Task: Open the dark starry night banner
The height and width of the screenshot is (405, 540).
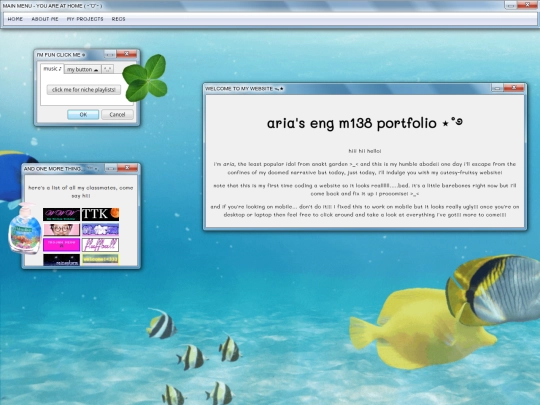Action: [61, 260]
